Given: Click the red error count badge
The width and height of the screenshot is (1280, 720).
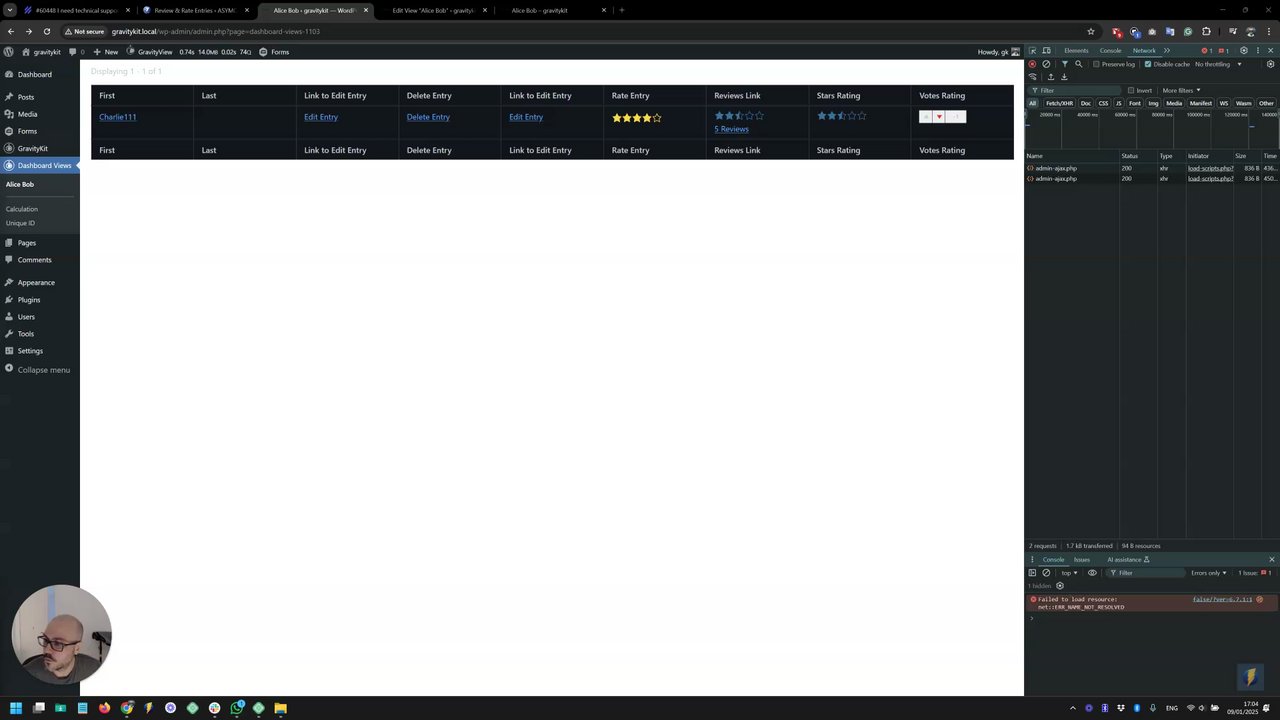Looking at the screenshot, I should [x=1207, y=50].
